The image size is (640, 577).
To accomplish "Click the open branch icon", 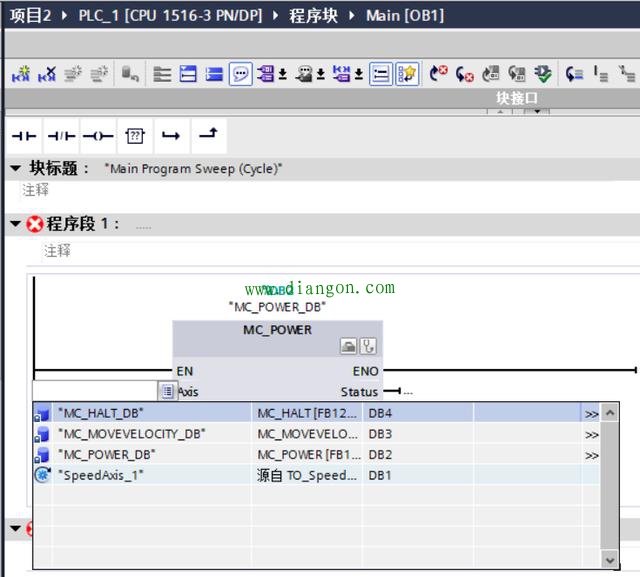I will point(171,136).
